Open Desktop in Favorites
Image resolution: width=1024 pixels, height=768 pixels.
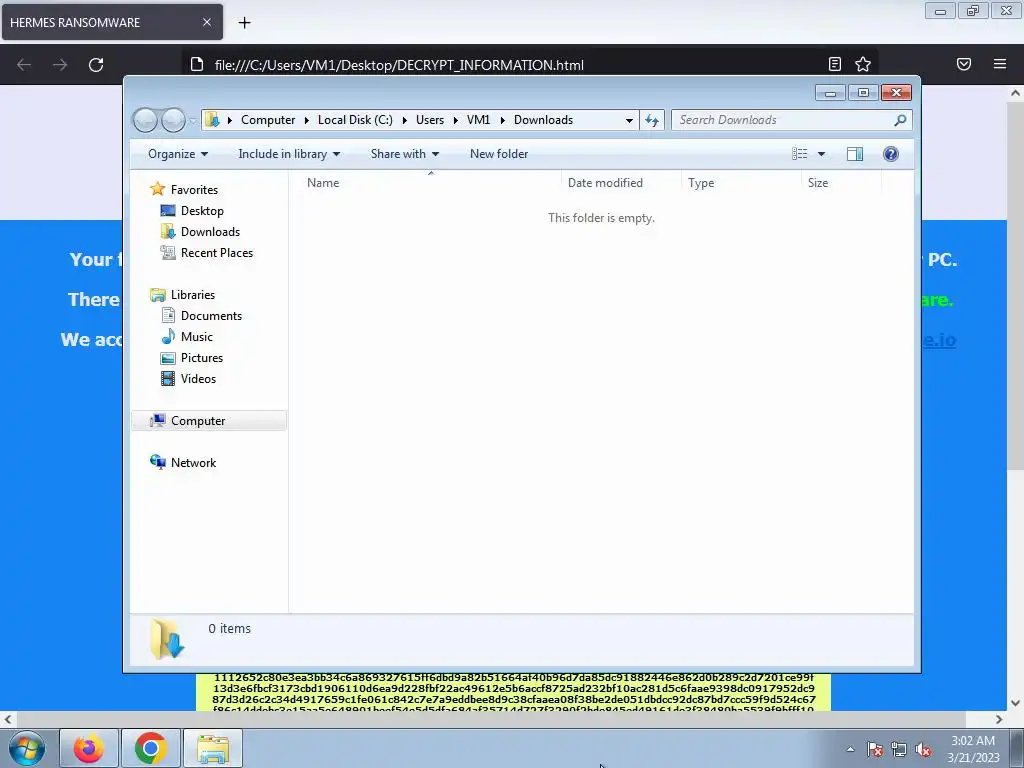coord(202,211)
